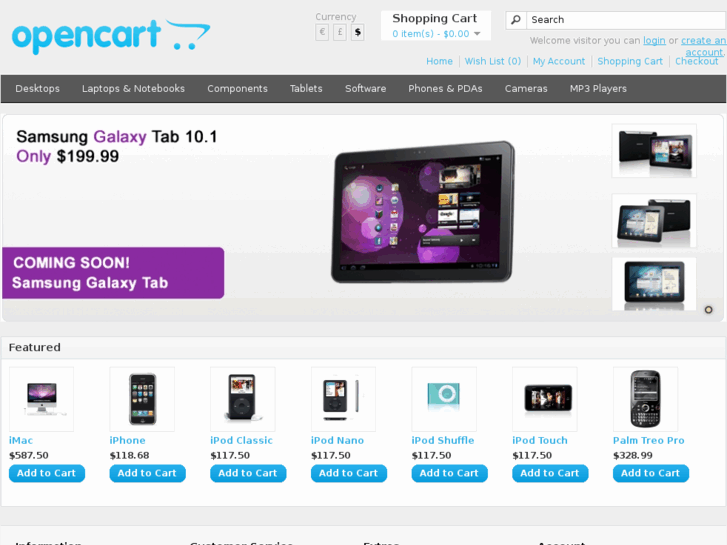Open the Components category menu
The height and width of the screenshot is (545, 727).
click(237, 89)
